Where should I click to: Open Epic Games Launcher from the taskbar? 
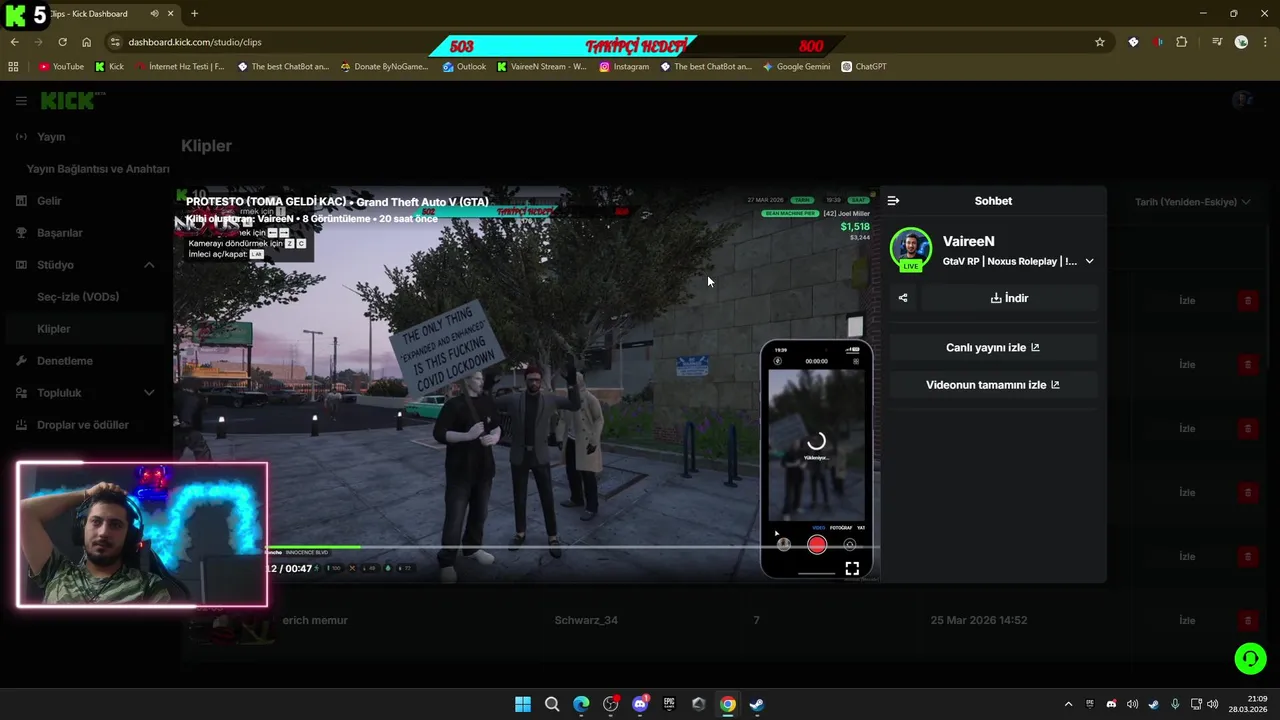pyautogui.click(x=669, y=704)
